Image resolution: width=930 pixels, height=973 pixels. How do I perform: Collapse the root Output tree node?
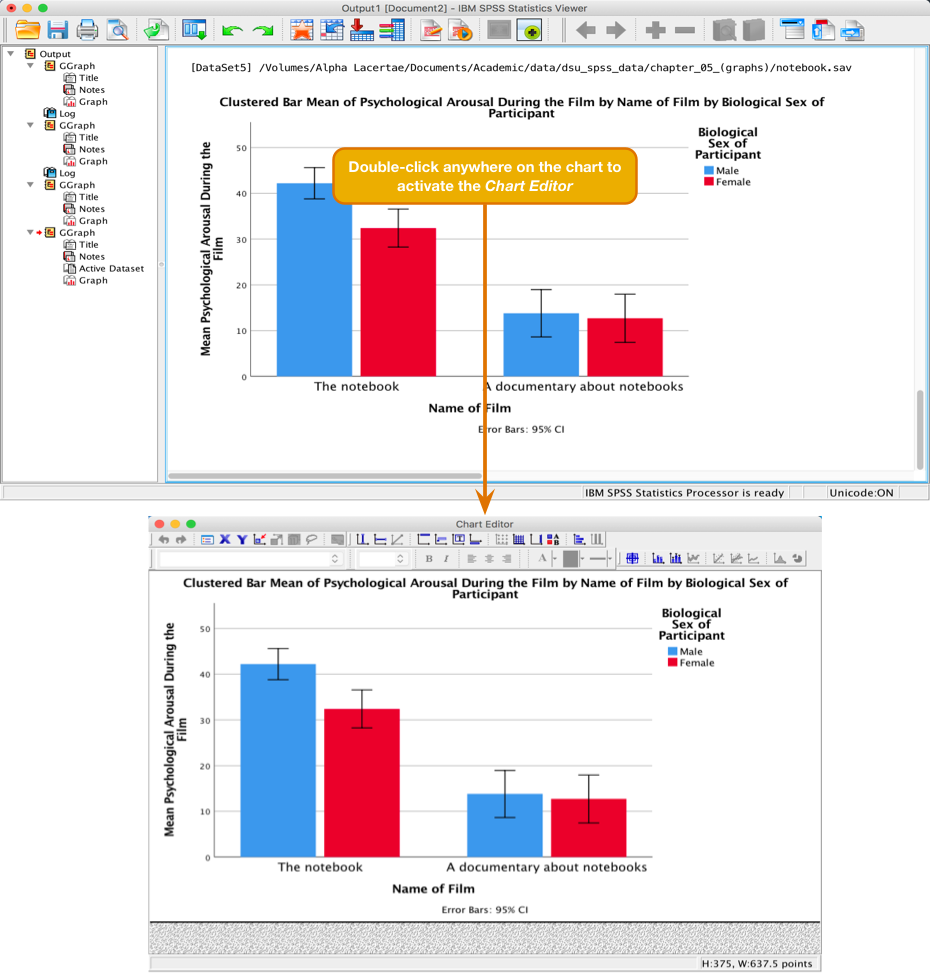tap(11, 54)
